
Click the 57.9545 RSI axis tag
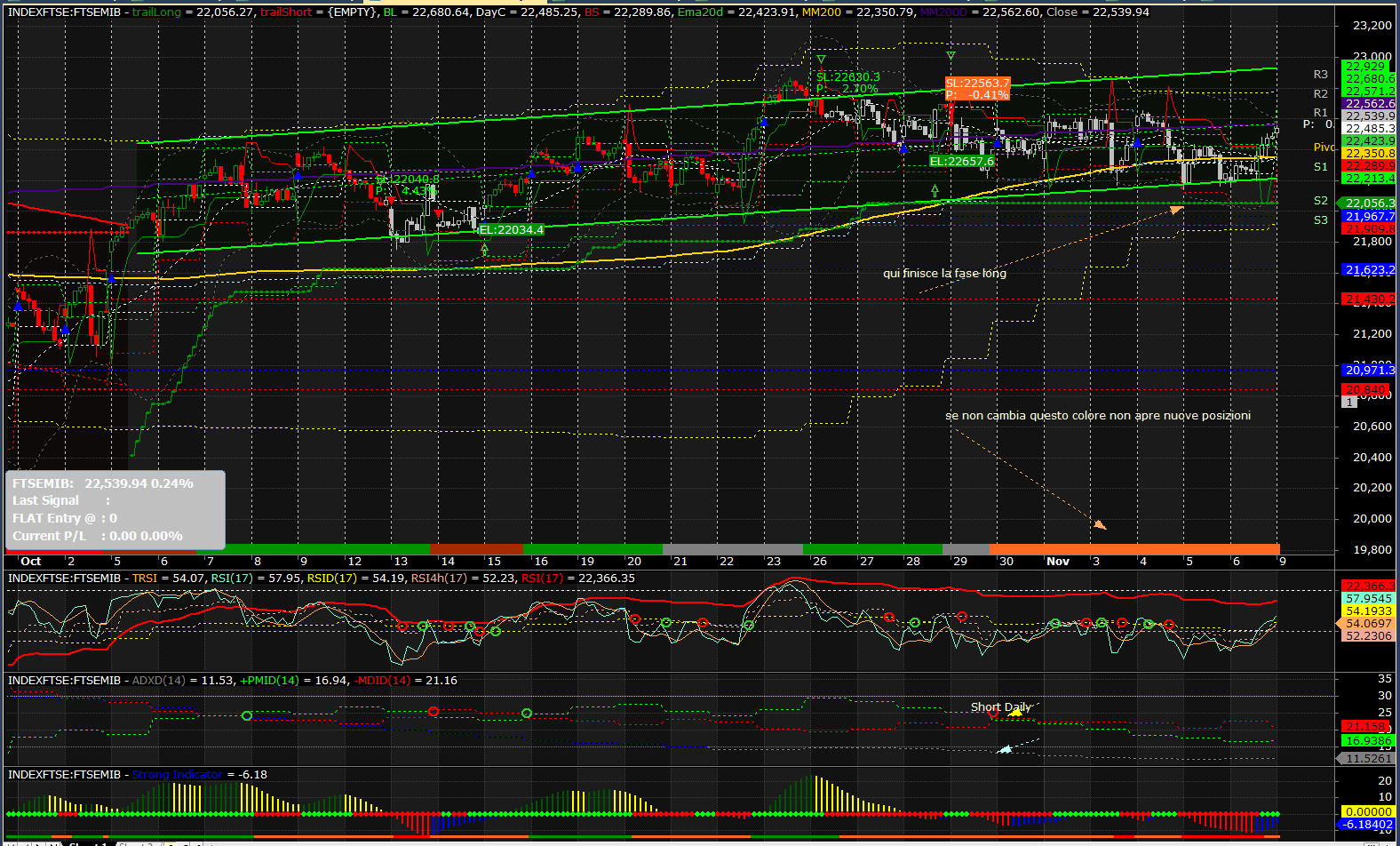1368,599
